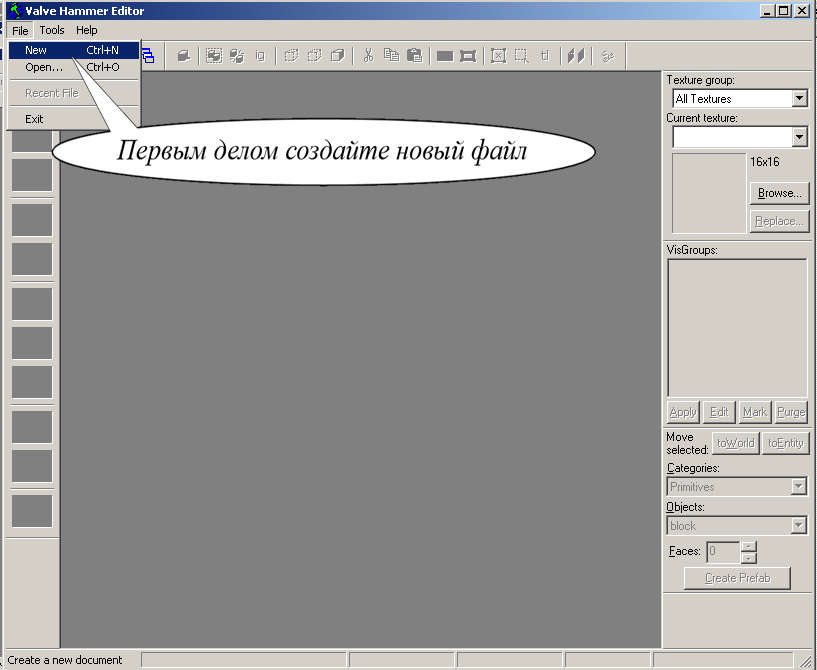Click the Browse... texture button

coord(779,193)
